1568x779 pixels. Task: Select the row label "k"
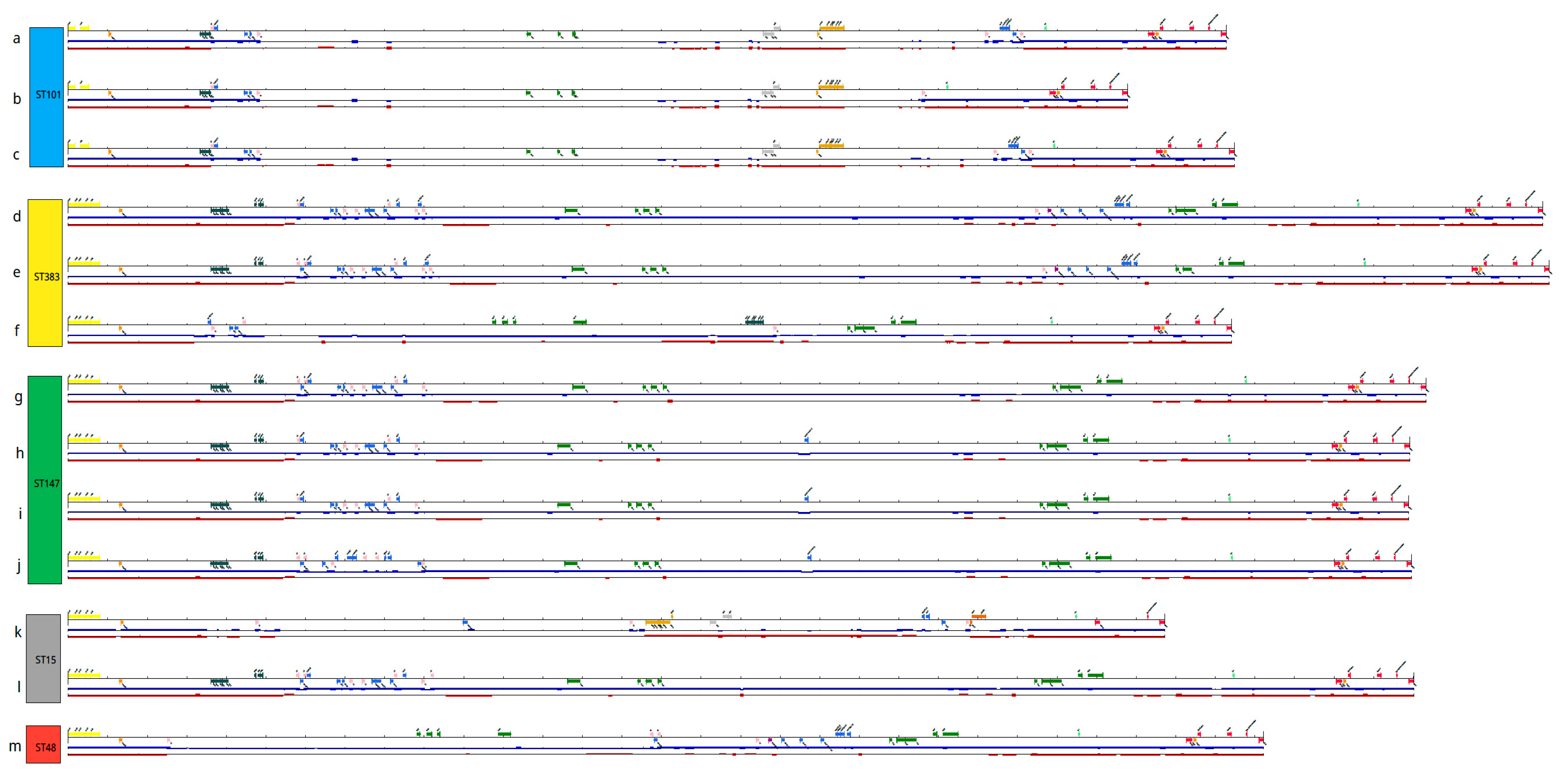click(18, 632)
